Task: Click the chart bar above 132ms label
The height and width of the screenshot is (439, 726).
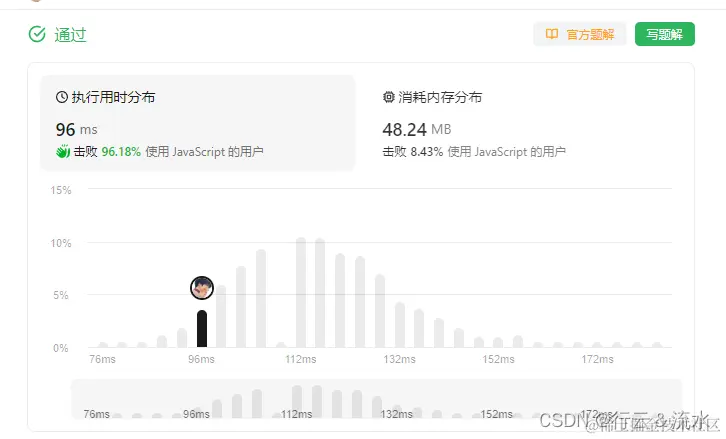Action: 400,325
